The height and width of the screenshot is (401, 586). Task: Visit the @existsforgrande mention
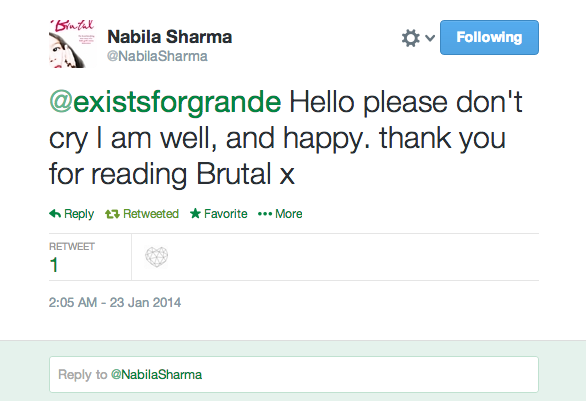point(165,102)
